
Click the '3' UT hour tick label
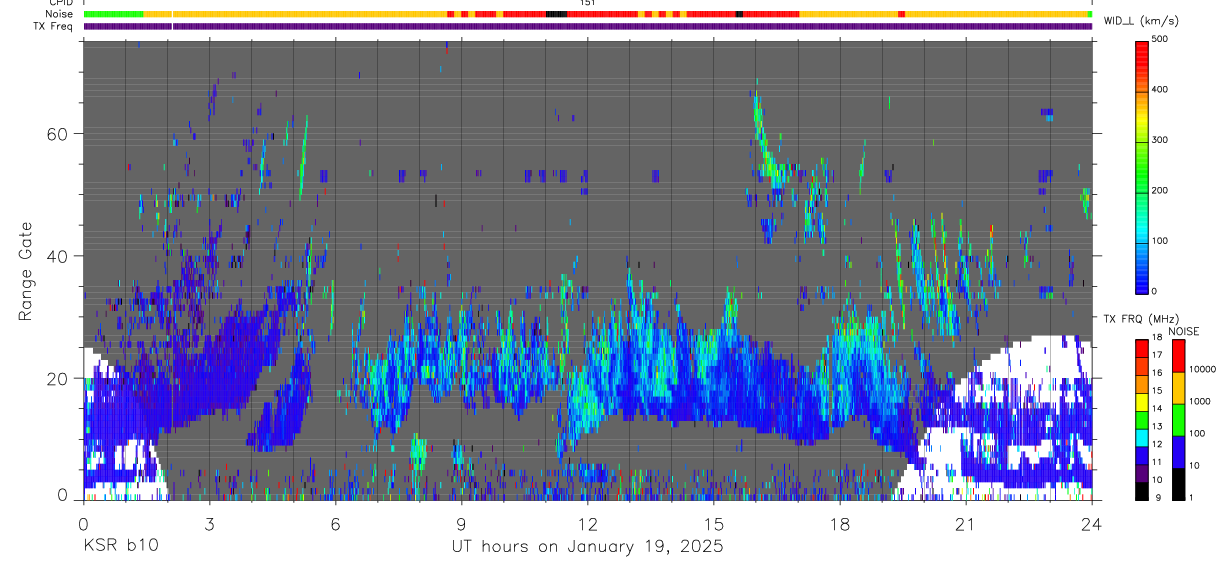coord(209,524)
